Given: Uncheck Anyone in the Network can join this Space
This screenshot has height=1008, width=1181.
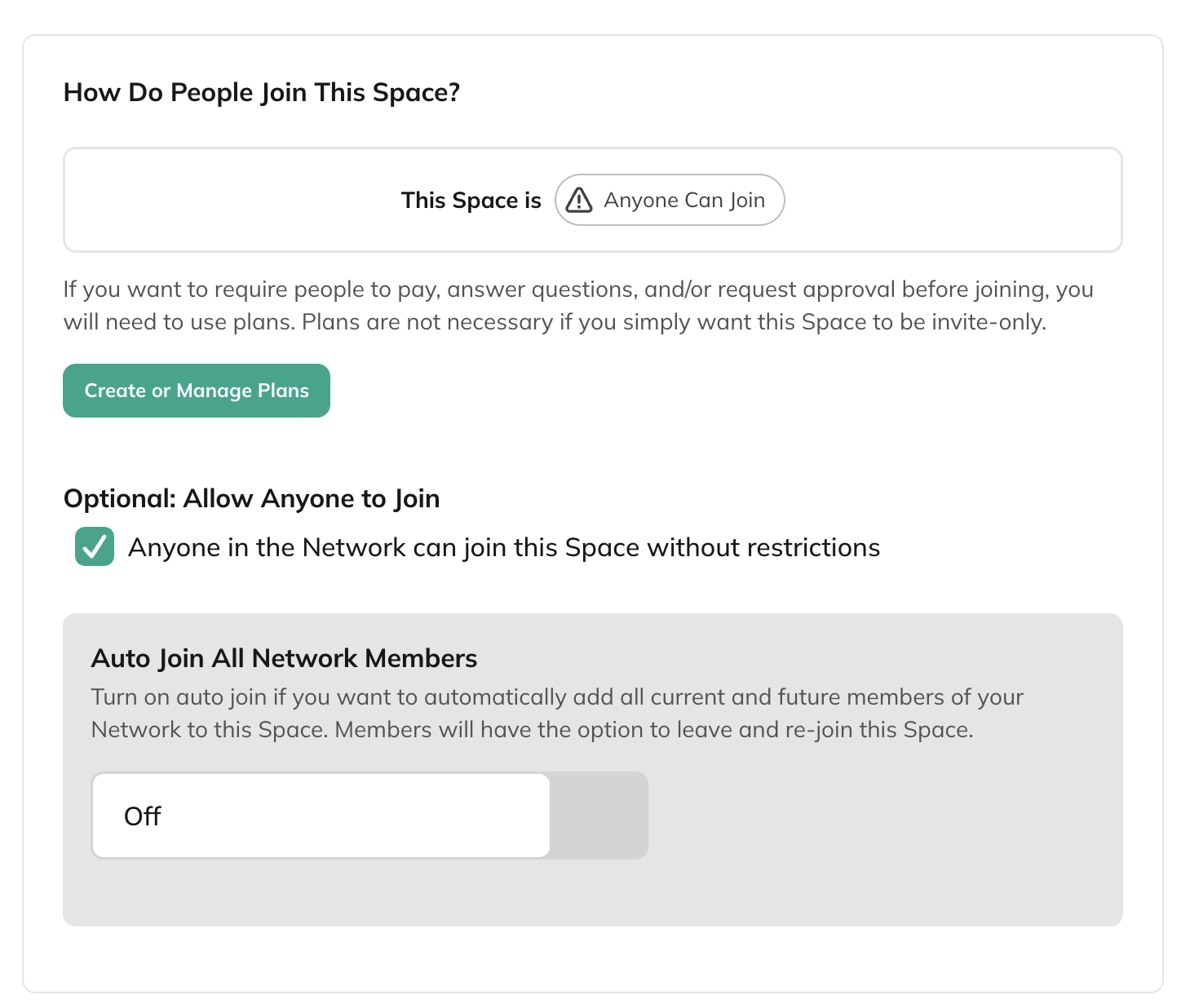Looking at the screenshot, I should (x=94, y=547).
